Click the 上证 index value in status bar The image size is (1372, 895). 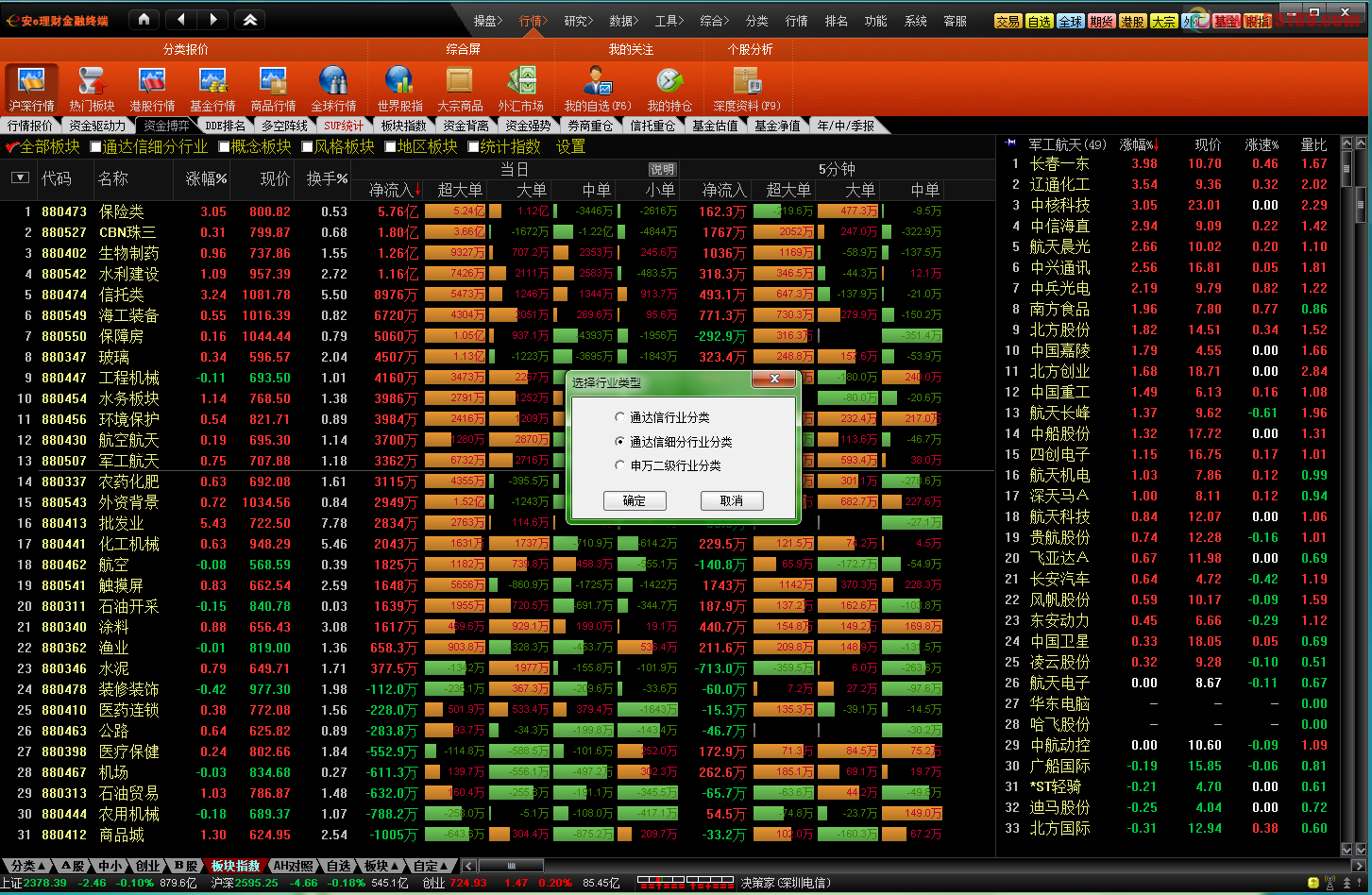tap(45, 884)
